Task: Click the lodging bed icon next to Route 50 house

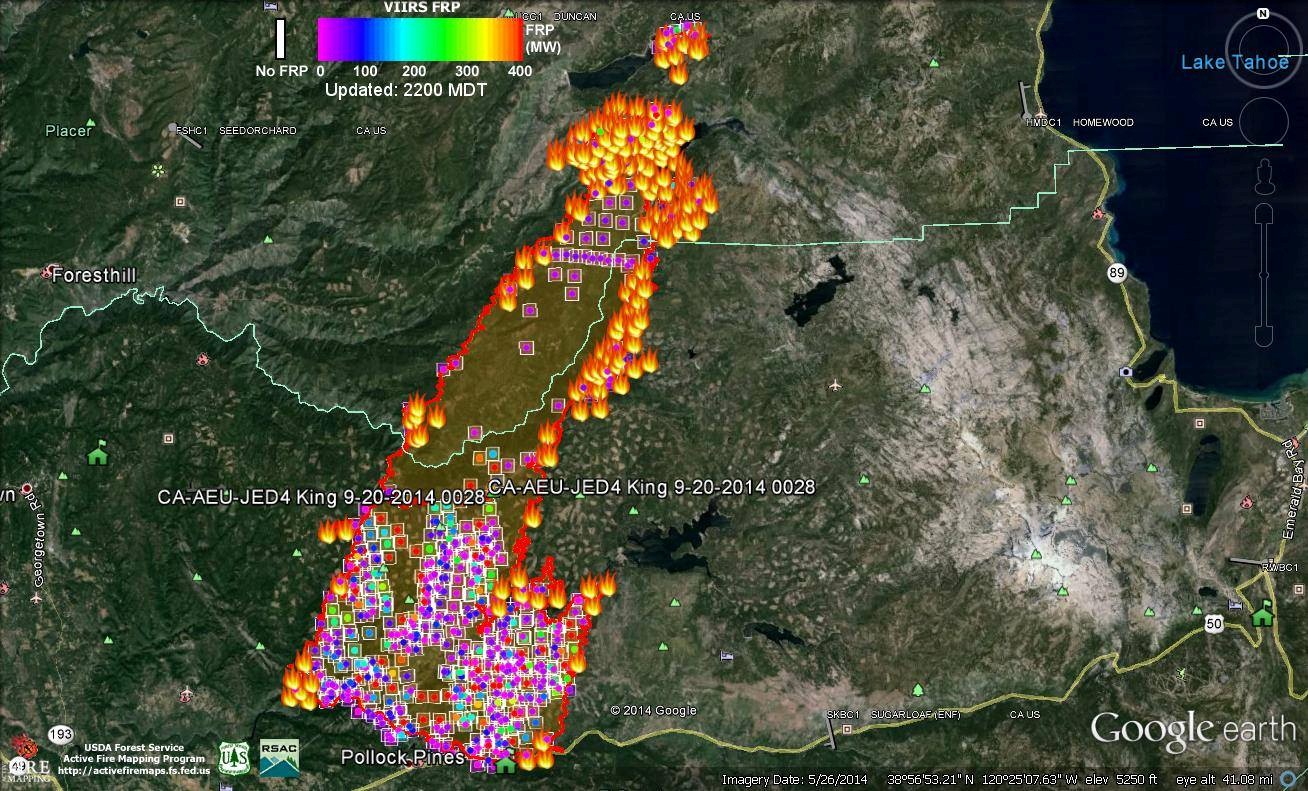Action: point(1237,605)
